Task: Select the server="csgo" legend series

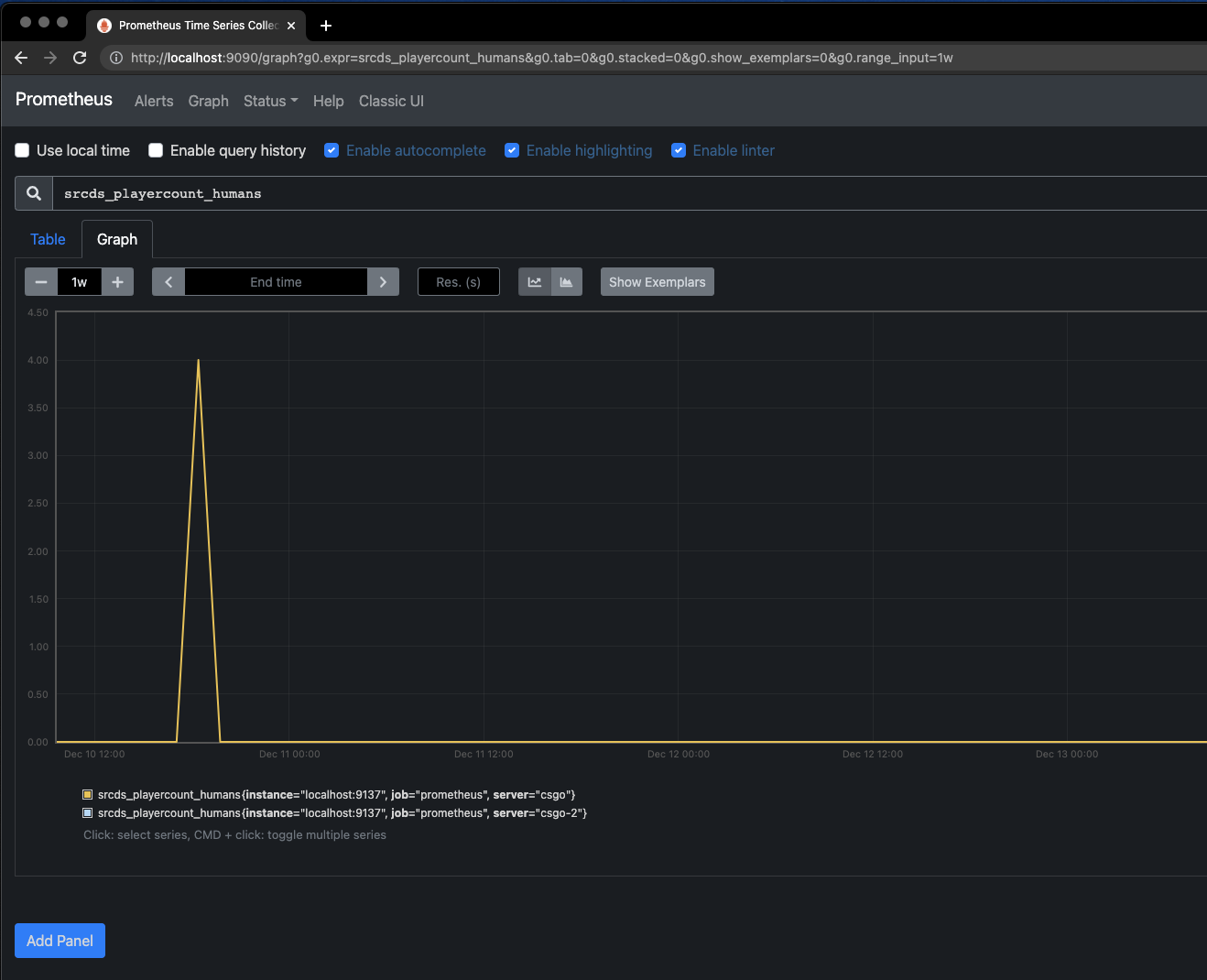Action: pyautogui.click(x=336, y=795)
